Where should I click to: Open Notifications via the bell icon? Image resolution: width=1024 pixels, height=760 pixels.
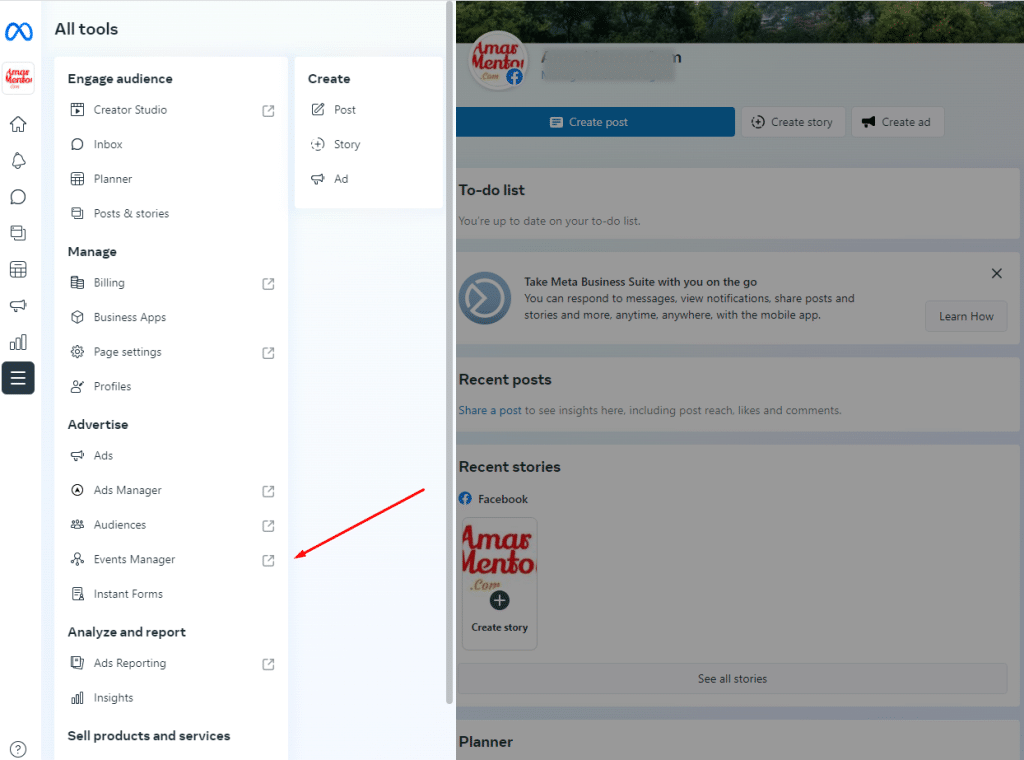[x=18, y=160]
